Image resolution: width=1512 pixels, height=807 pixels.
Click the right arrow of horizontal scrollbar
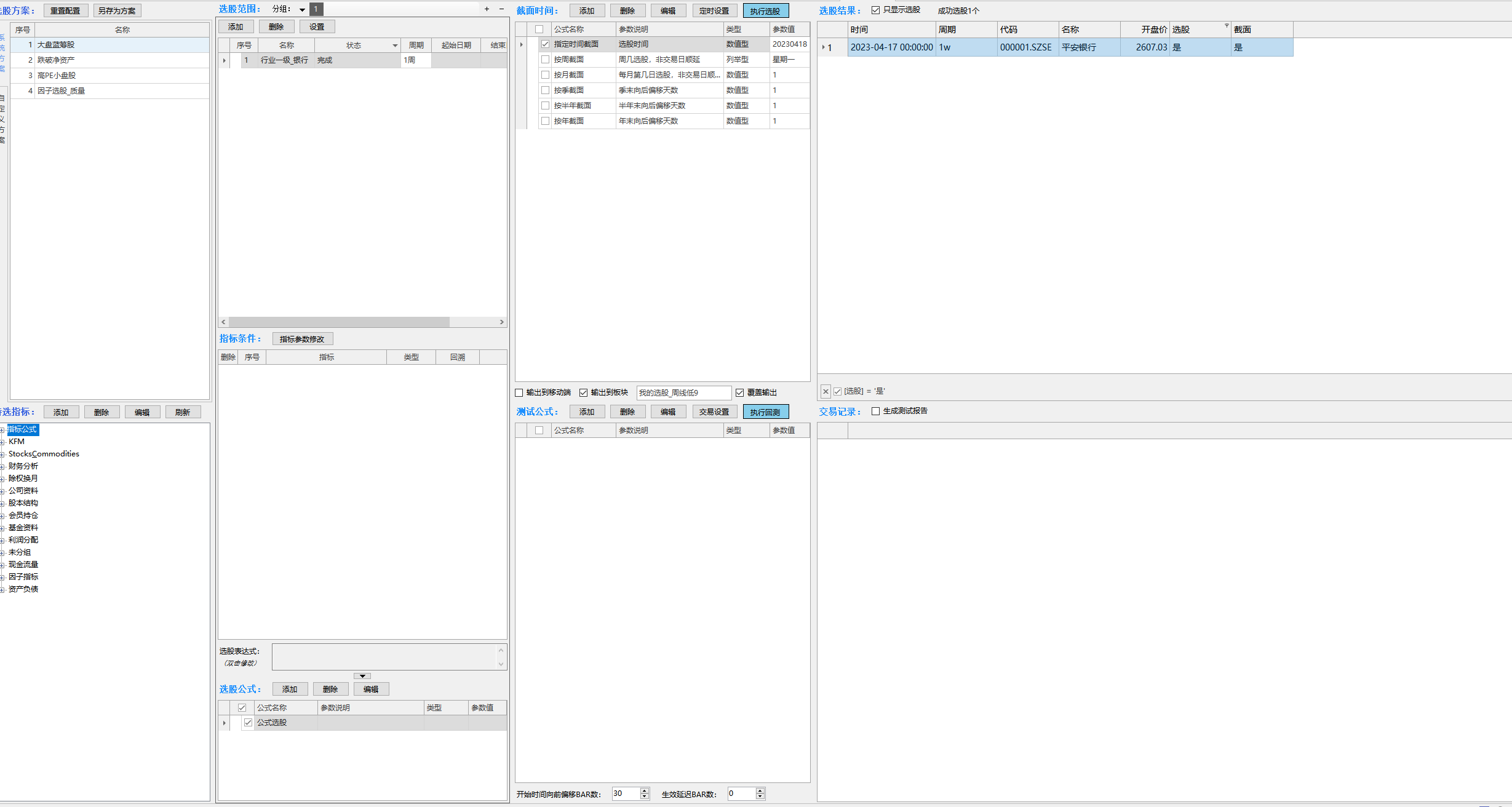(501, 322)
